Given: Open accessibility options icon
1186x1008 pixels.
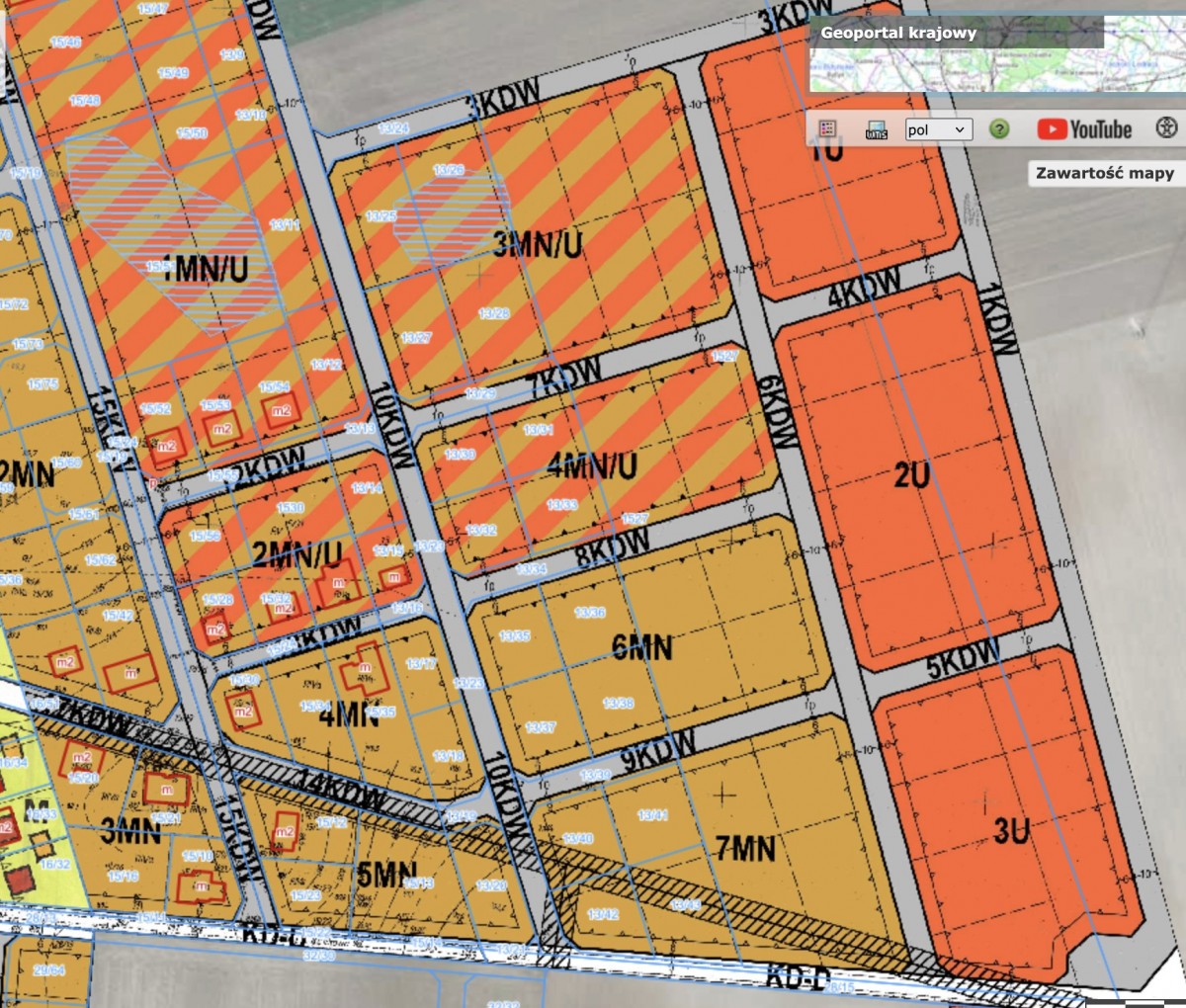Looking at the screenshot, I should 1166,128.
